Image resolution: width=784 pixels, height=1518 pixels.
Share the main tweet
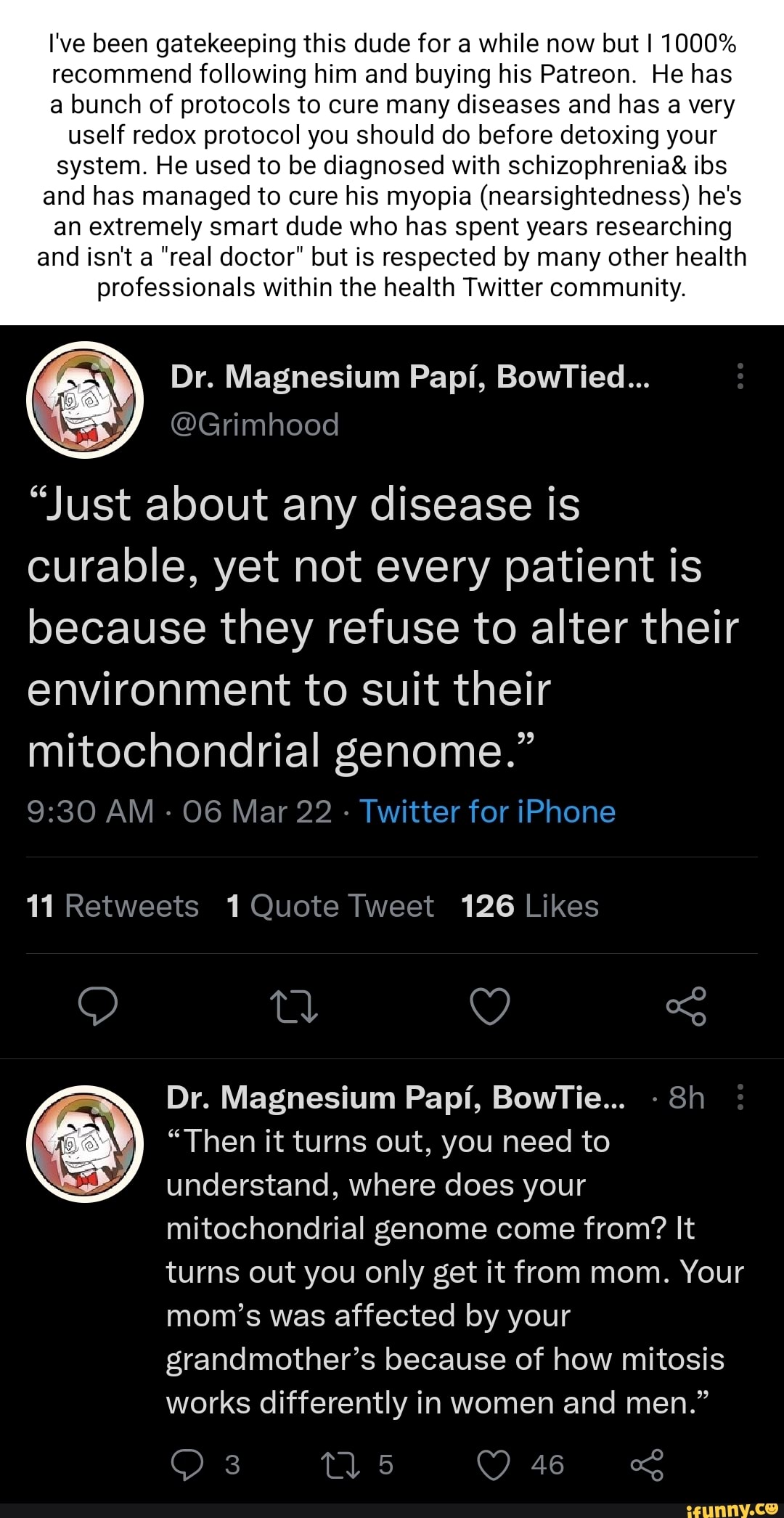tap(686, 1006)
